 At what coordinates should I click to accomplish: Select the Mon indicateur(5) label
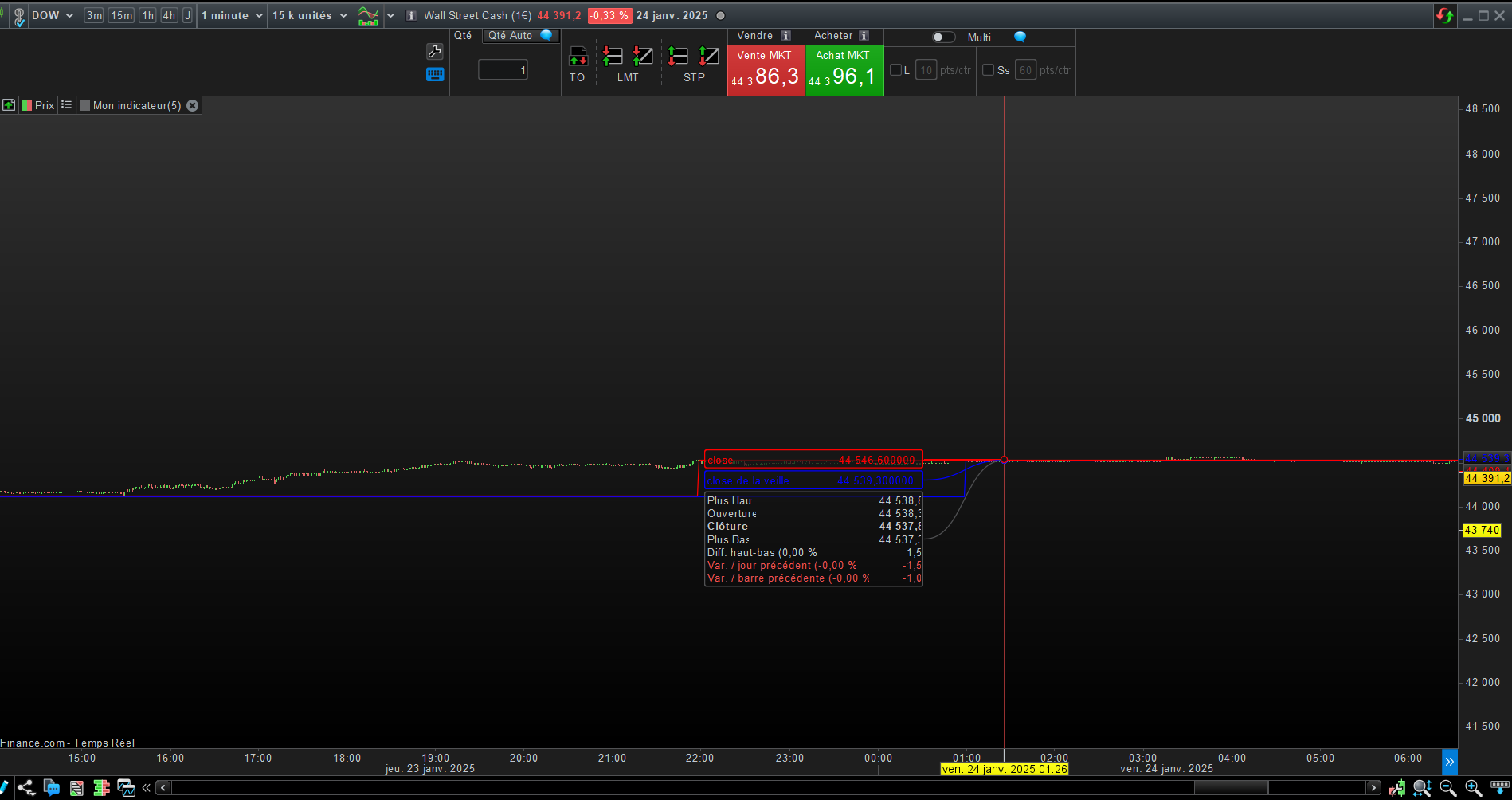pyautogui.click(x=137, y=105)
